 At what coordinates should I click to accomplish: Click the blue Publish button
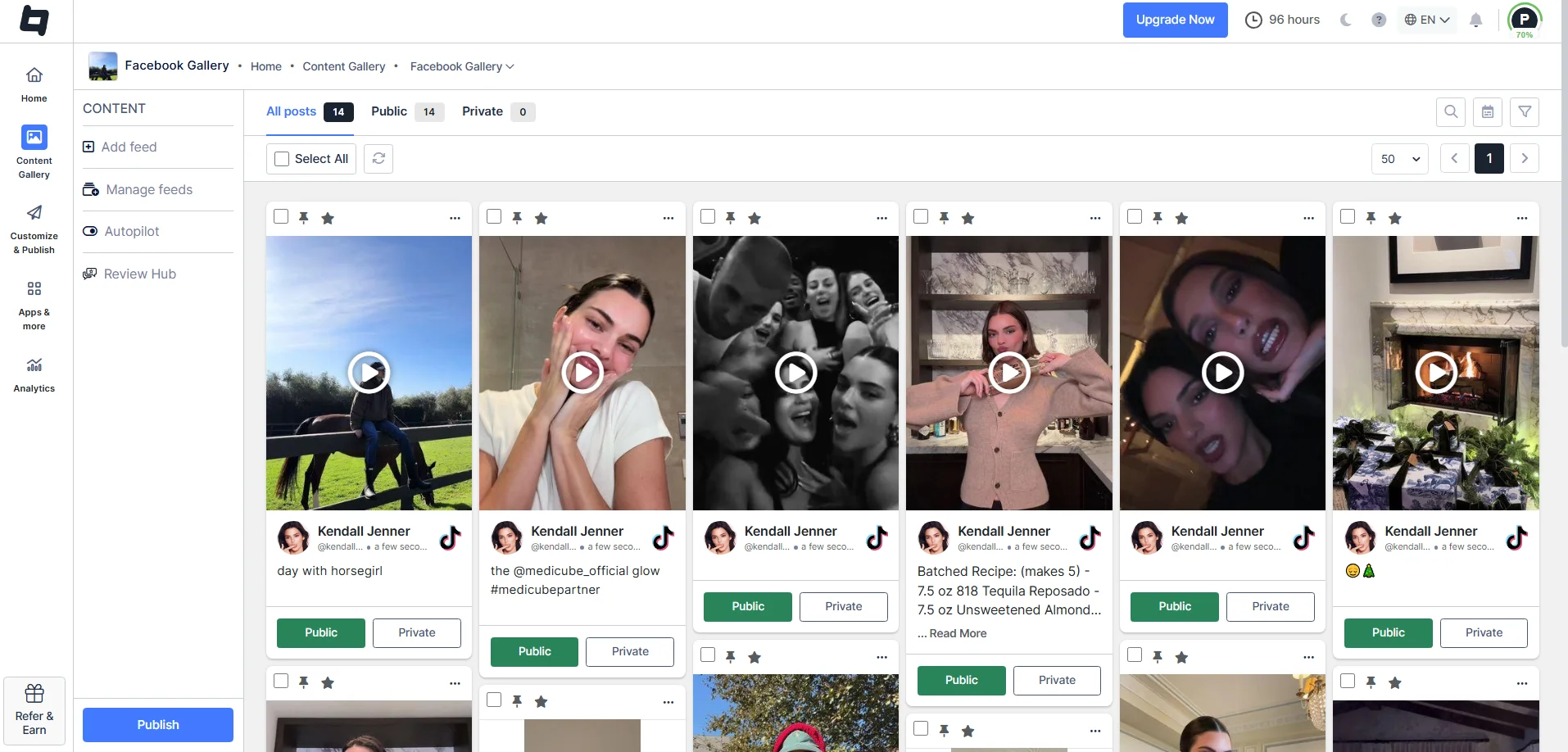click(158, 725)
